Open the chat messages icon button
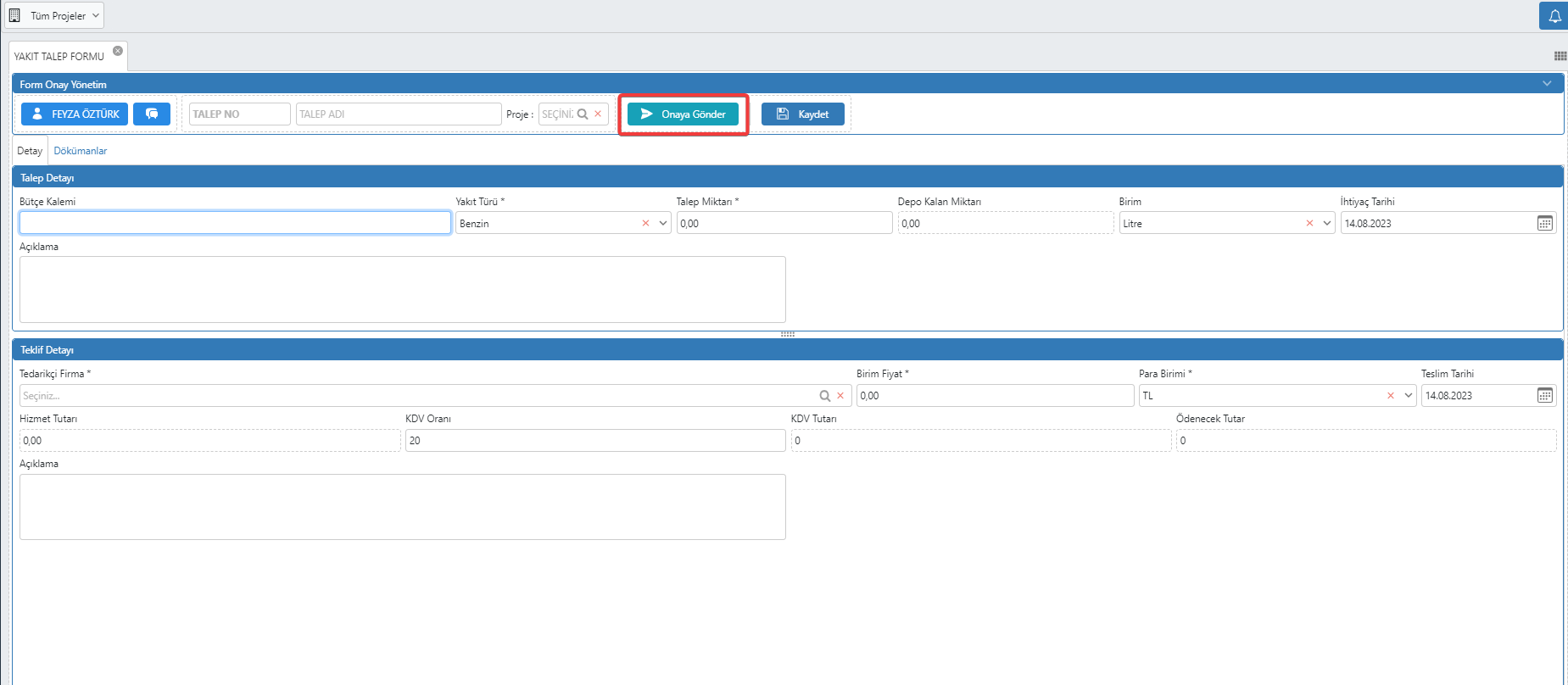Viewport: 1568px width, 685px height. pyautogui.click(x=152, y=114)
